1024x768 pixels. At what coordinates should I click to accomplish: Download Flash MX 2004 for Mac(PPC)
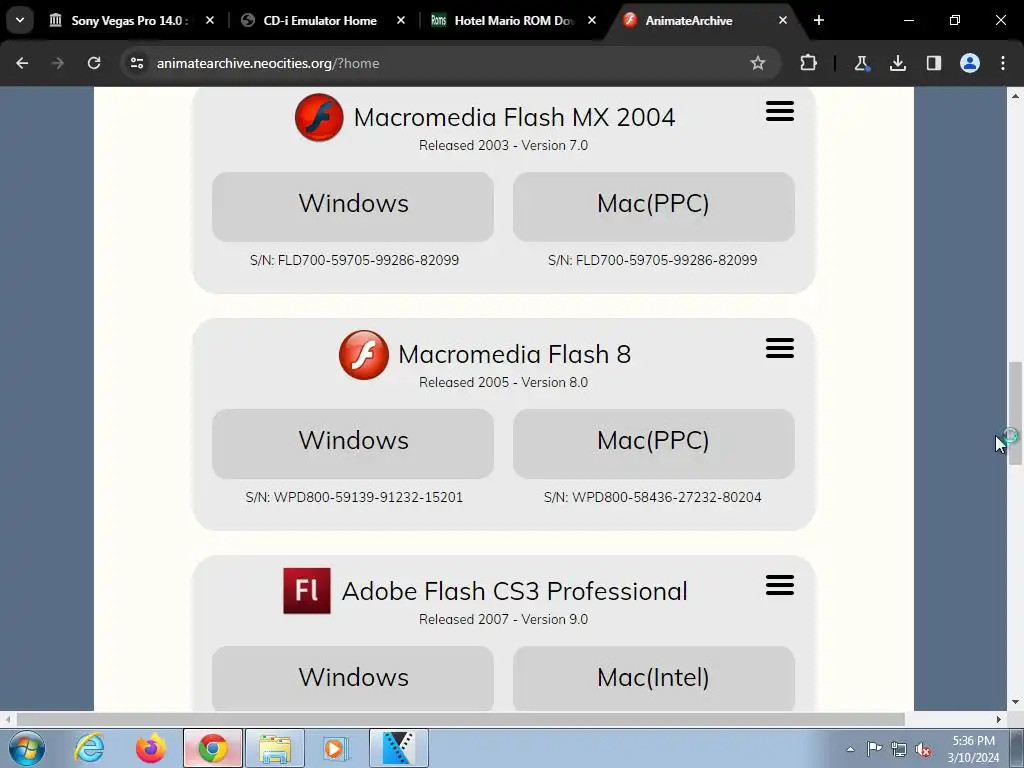[x=654, y=206]
